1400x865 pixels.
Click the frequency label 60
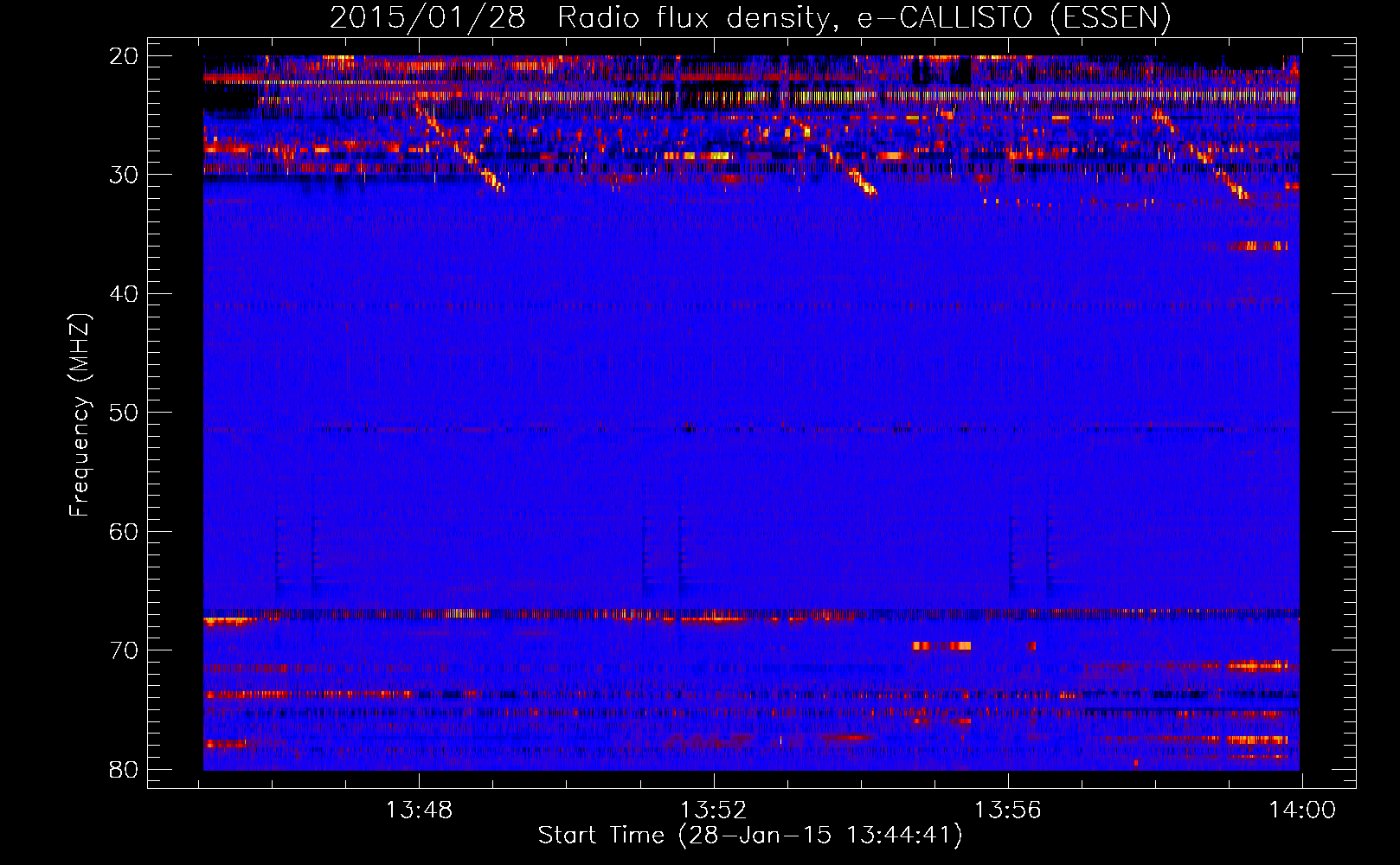point(124,532)
